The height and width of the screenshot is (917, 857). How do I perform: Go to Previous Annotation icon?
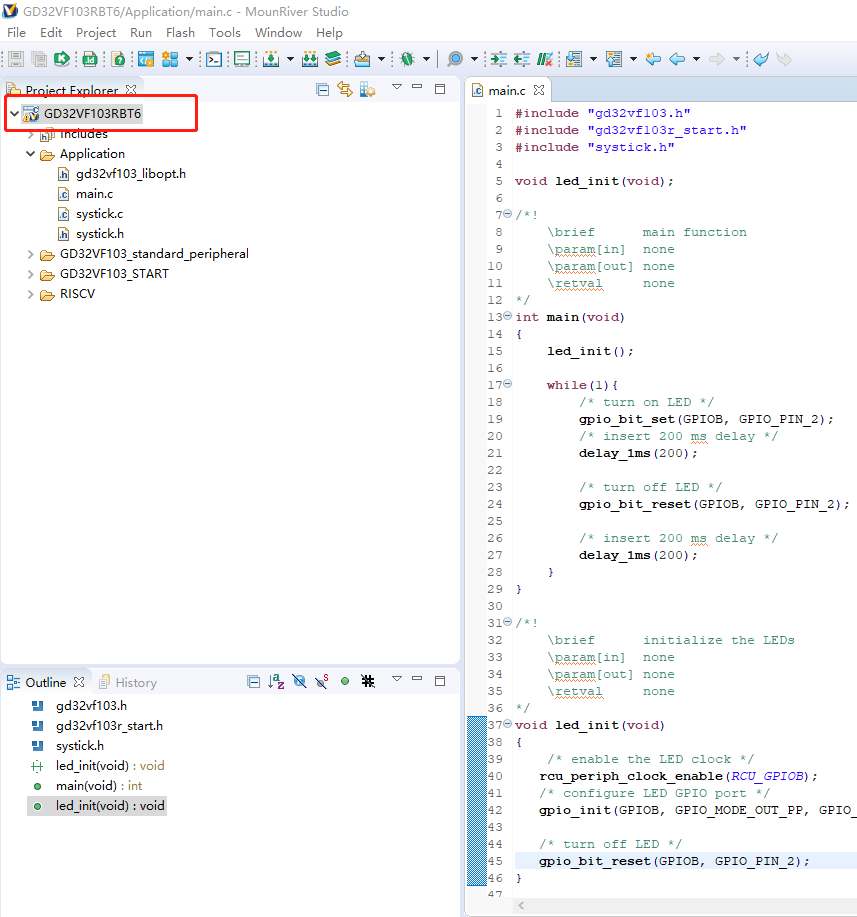click(x=614, y=59)
